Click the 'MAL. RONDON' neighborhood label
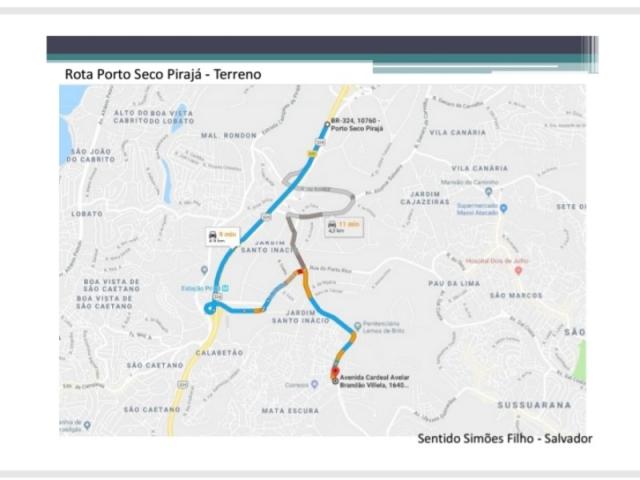This screenshot has width=640, height=480. click(x=229, y=135)
